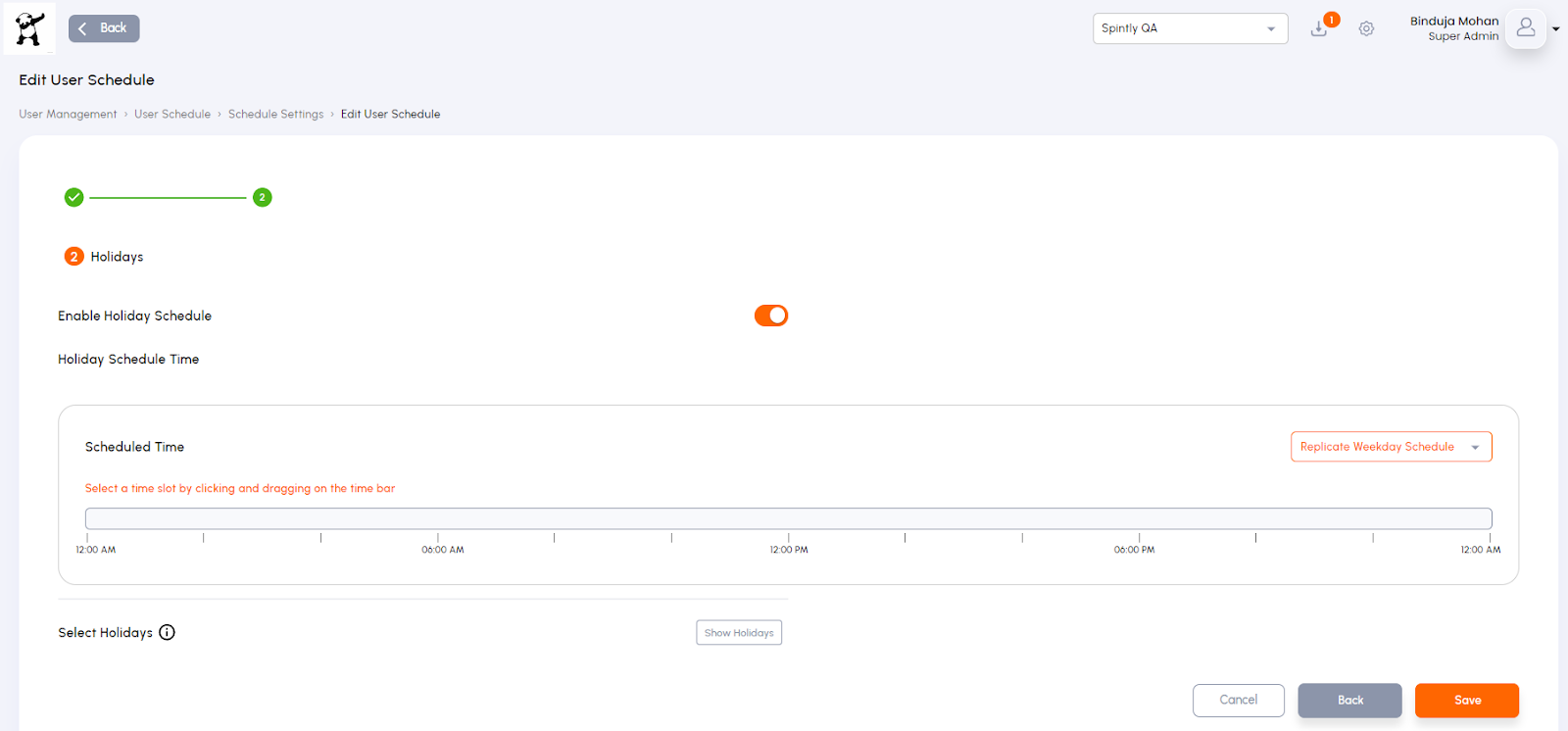The width and height of the screenshot is (1568, 731).
Task: Click the panda logo icon
Action: point(29,28)
